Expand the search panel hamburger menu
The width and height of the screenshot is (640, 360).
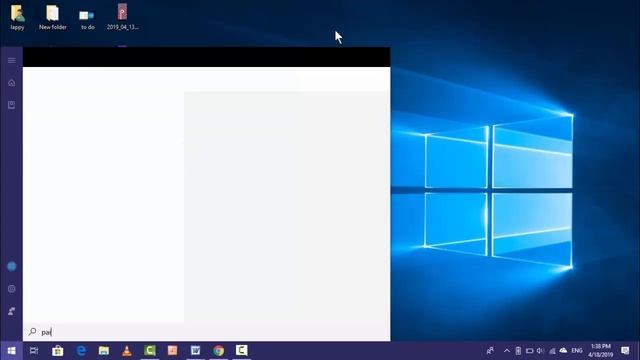pos(11,60)
